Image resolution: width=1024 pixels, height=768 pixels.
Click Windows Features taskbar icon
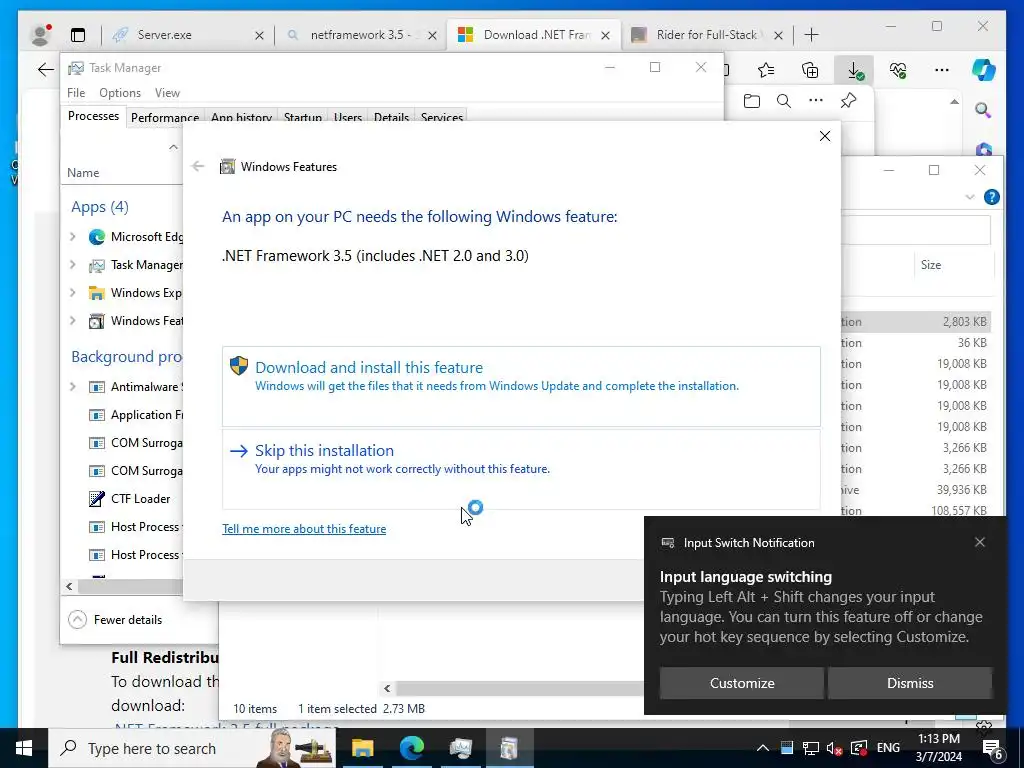509,748
